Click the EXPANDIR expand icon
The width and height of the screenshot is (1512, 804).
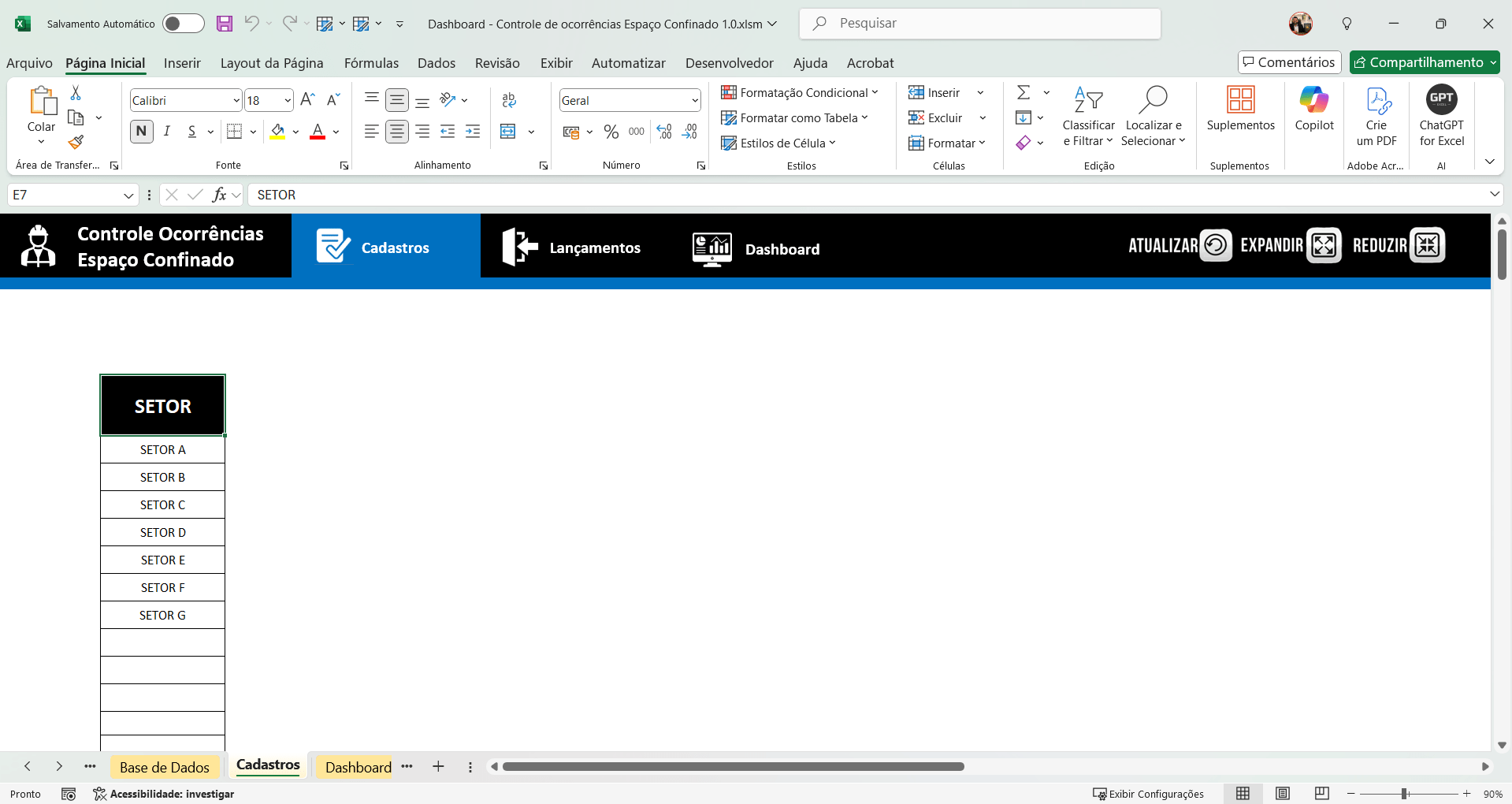[1324, 245]
